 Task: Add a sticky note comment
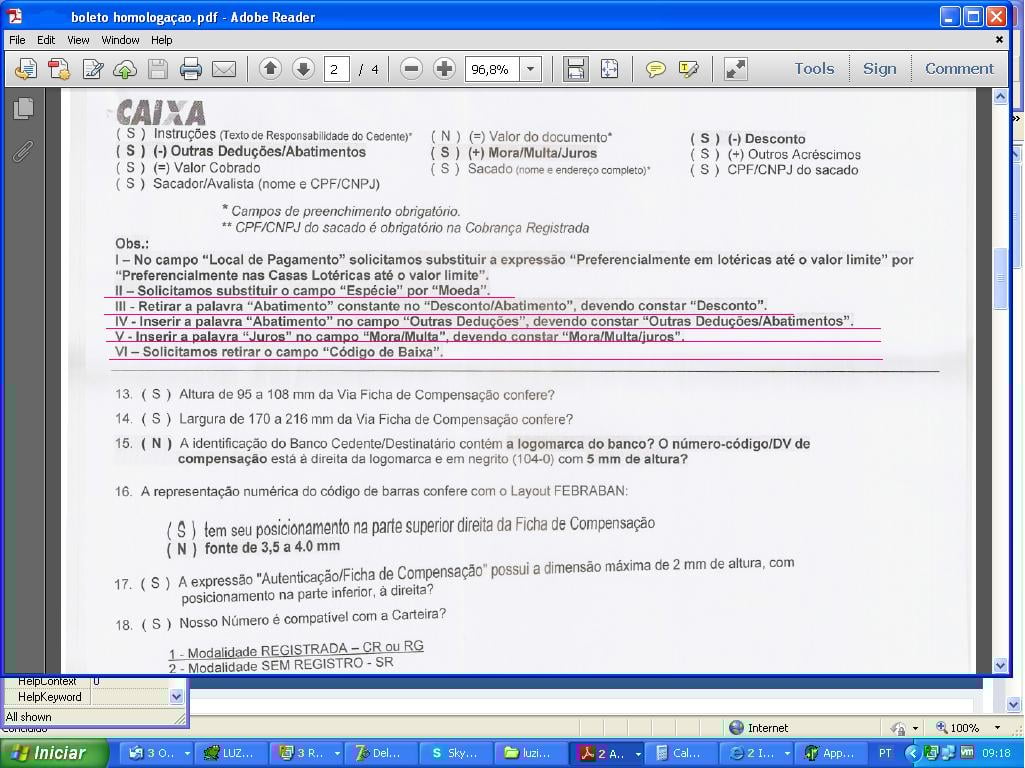[655, 69]
